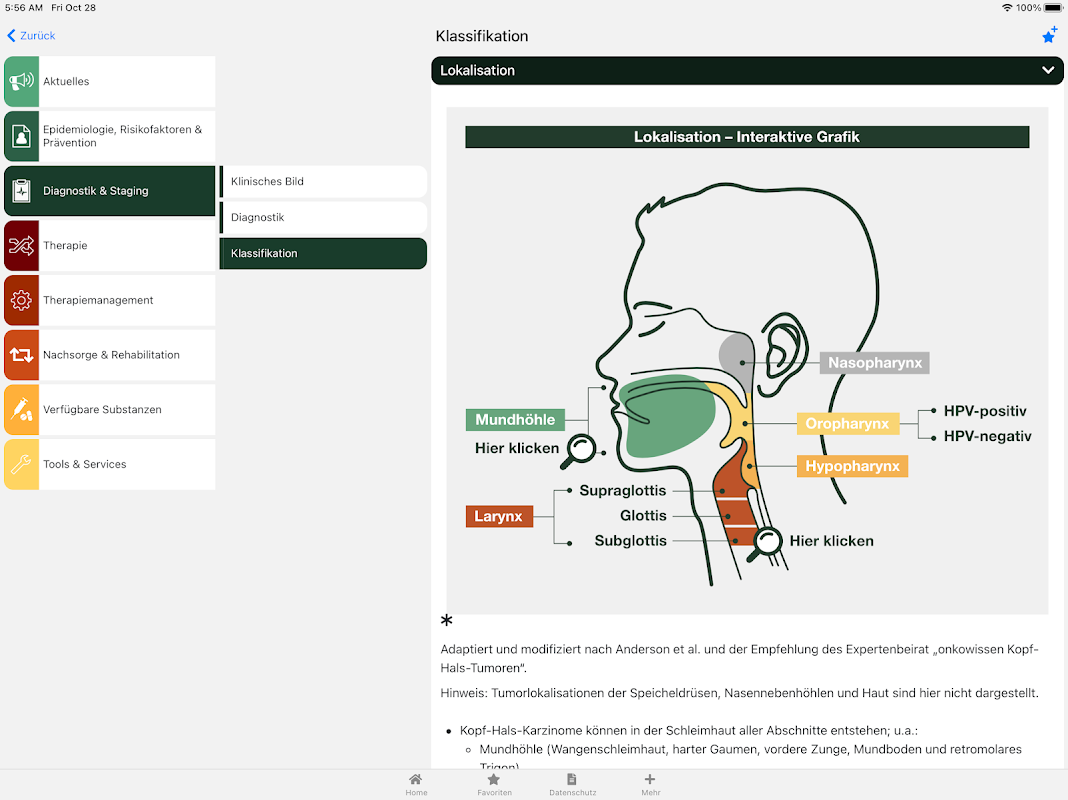Select the Klinisches Bild submenu item
Viewport: 1068px width, 800px height.
point(324,181)
